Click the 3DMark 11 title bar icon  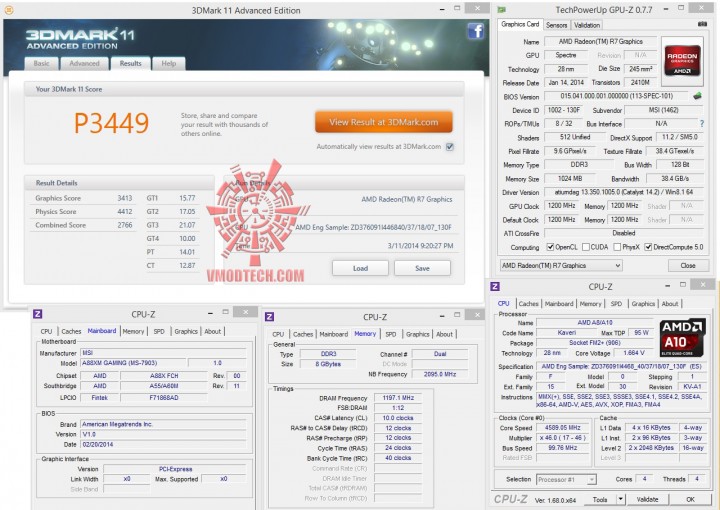click(9, 10)
